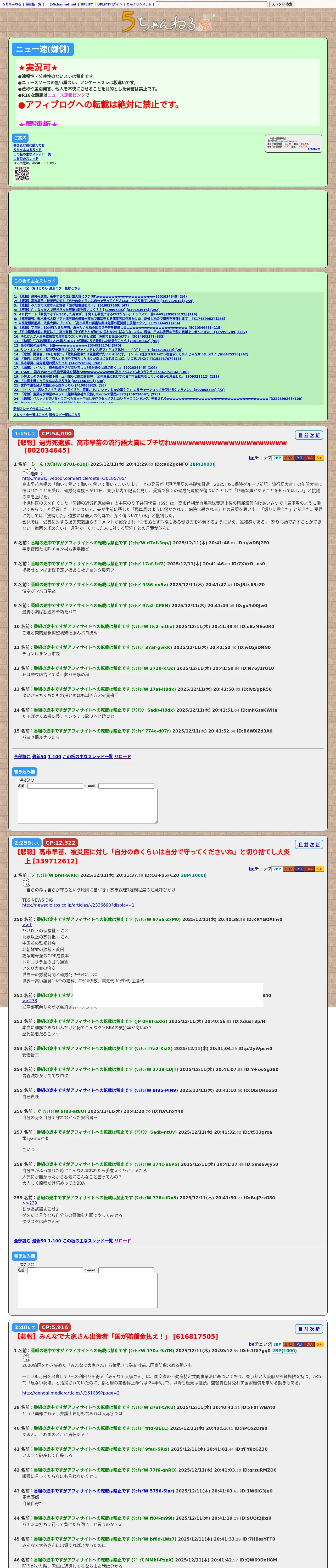Click the 2BP badge in thread 3:48

click(277, 1344)
